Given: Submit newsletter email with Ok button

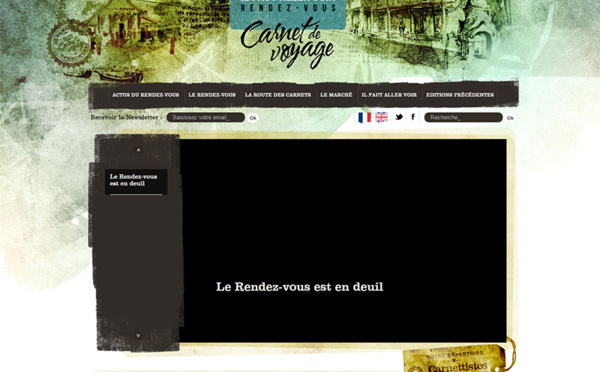Looking at the screenshot, I should tap(253, 118).
